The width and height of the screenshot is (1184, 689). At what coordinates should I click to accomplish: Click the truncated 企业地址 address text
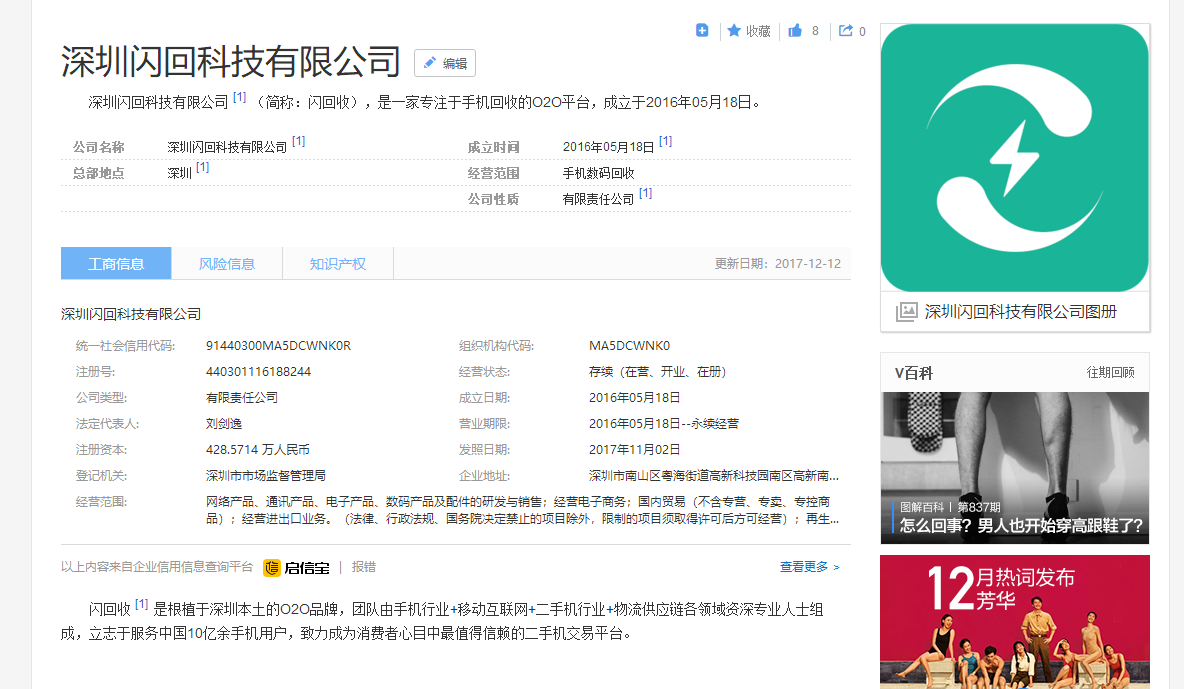point(714,475)
